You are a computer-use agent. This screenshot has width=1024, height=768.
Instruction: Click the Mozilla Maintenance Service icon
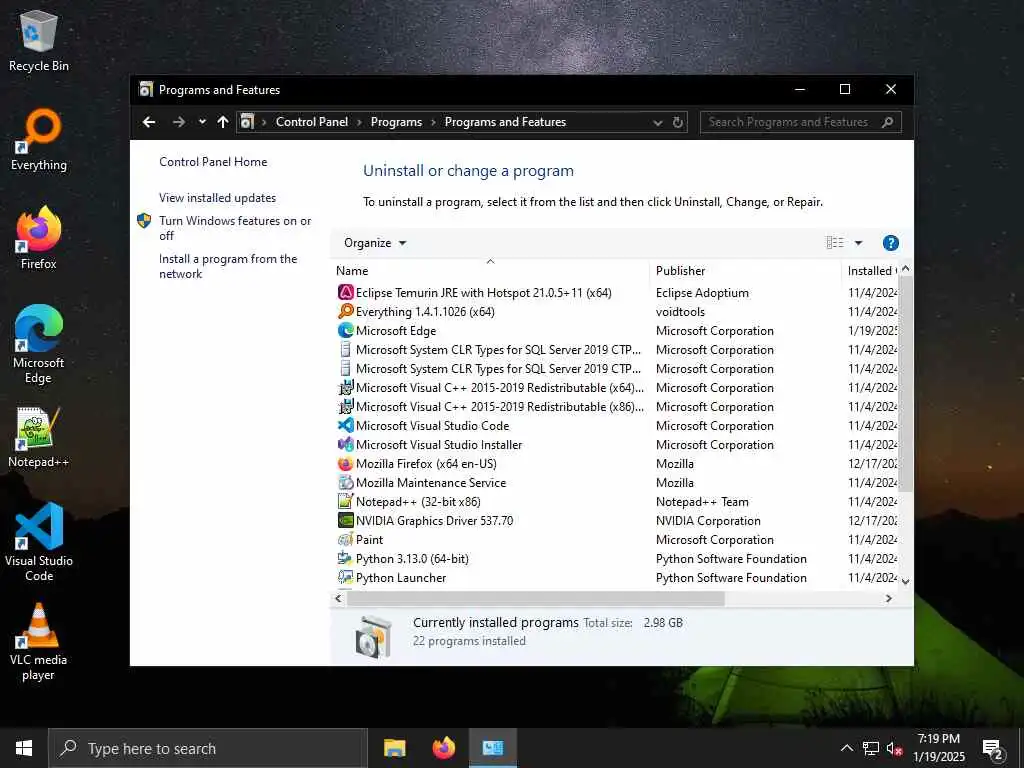coord(345,482)
